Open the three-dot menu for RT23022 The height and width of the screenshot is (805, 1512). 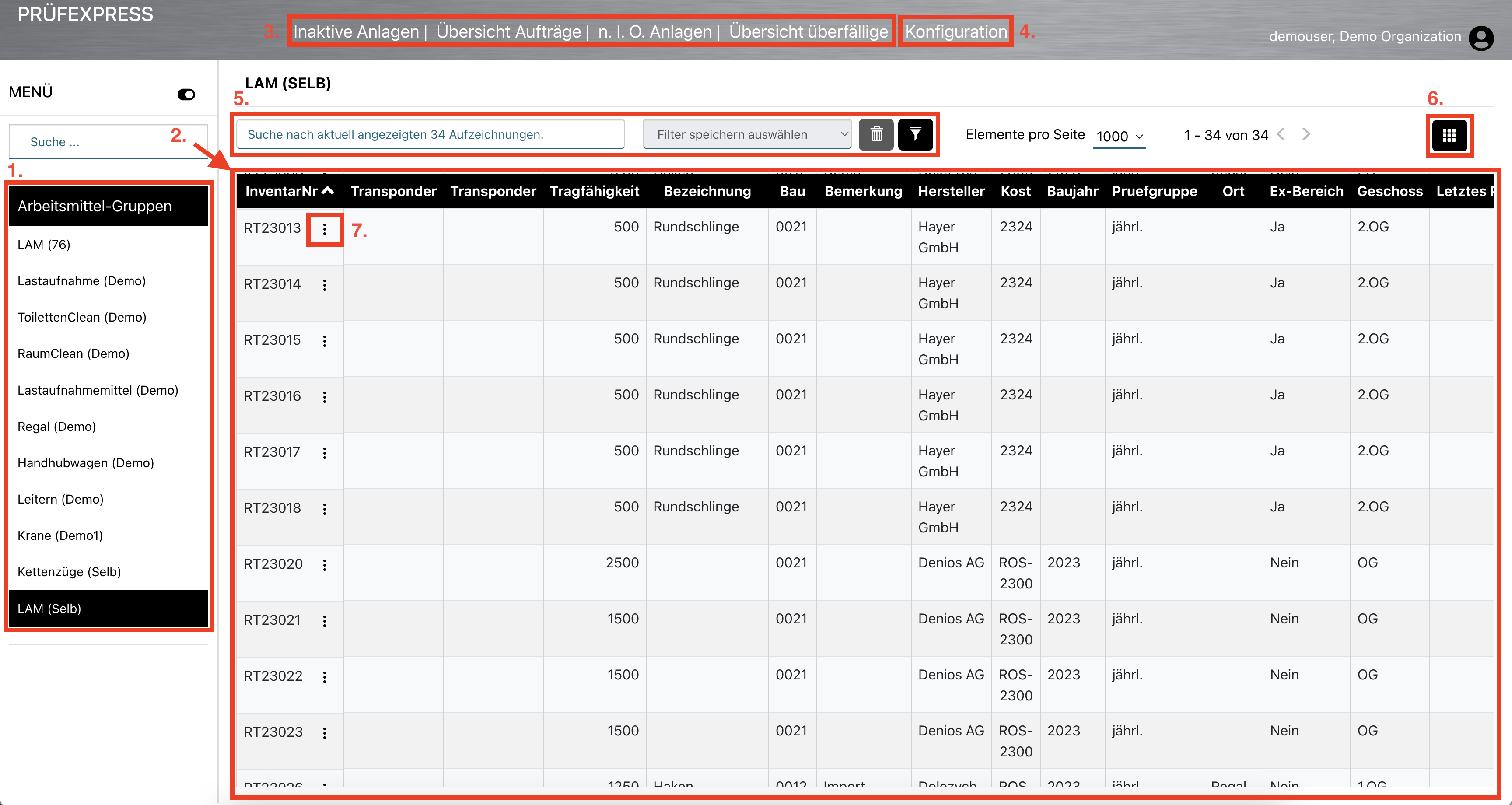coord(325,677)
